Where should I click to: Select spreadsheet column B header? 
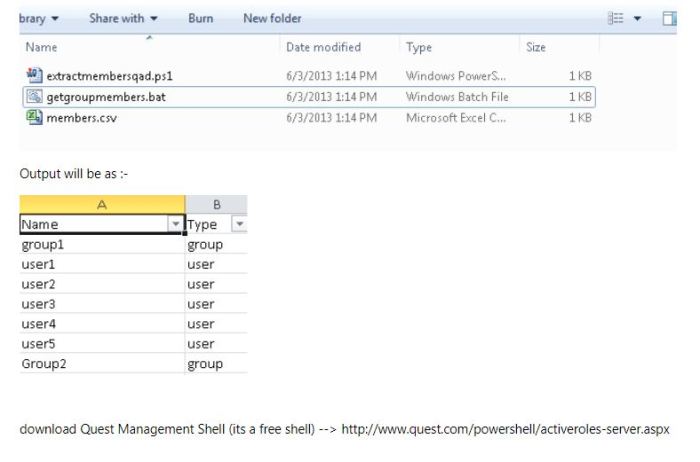(216, 204)
